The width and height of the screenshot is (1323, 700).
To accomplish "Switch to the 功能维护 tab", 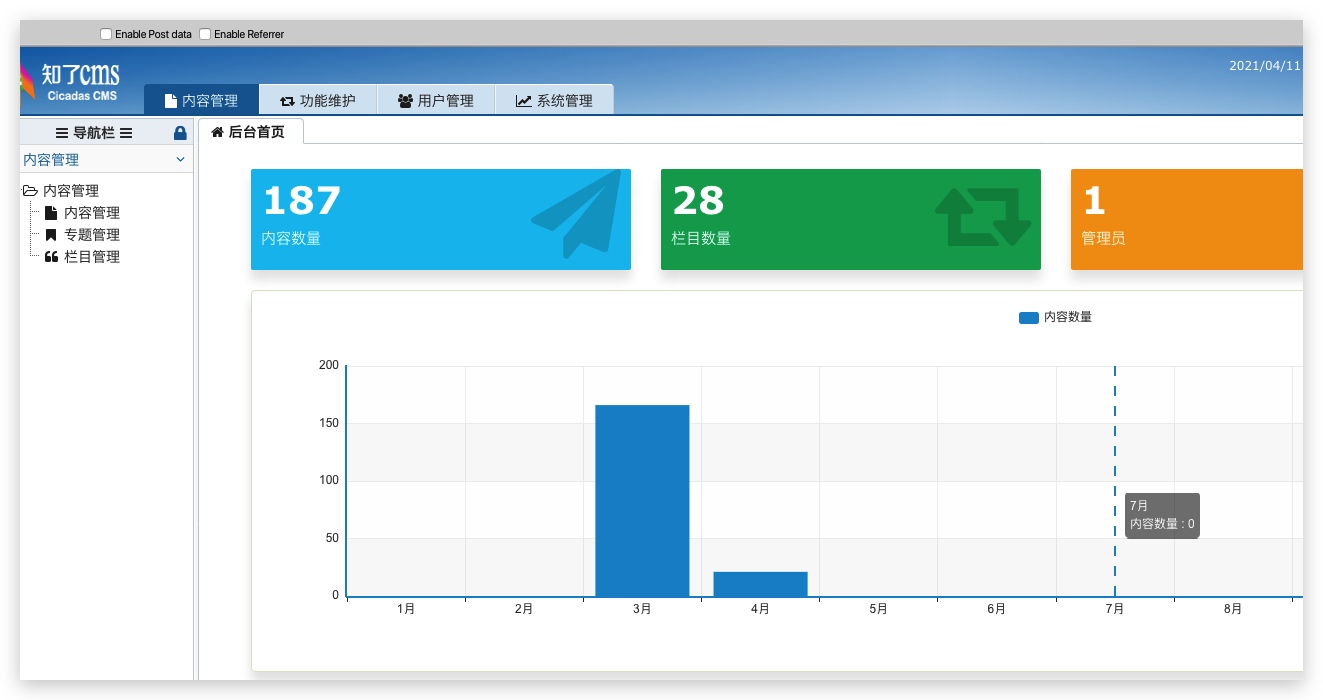I will 318,100.
